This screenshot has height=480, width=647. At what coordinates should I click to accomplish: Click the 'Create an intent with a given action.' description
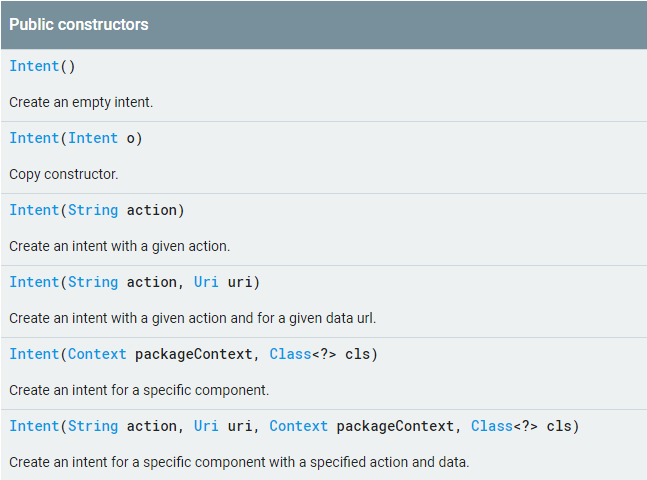119,246
